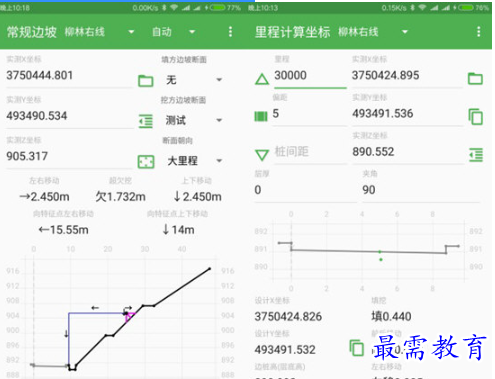This screenshot has width=495, height=379.
Task: Select design X value 3750424.826
Action: (x=288, y=317)
